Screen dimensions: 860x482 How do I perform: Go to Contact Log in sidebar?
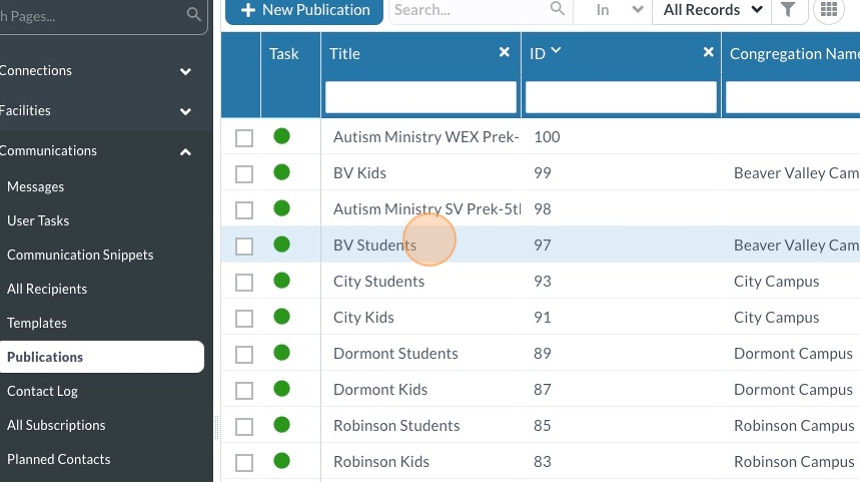point(42,391)
